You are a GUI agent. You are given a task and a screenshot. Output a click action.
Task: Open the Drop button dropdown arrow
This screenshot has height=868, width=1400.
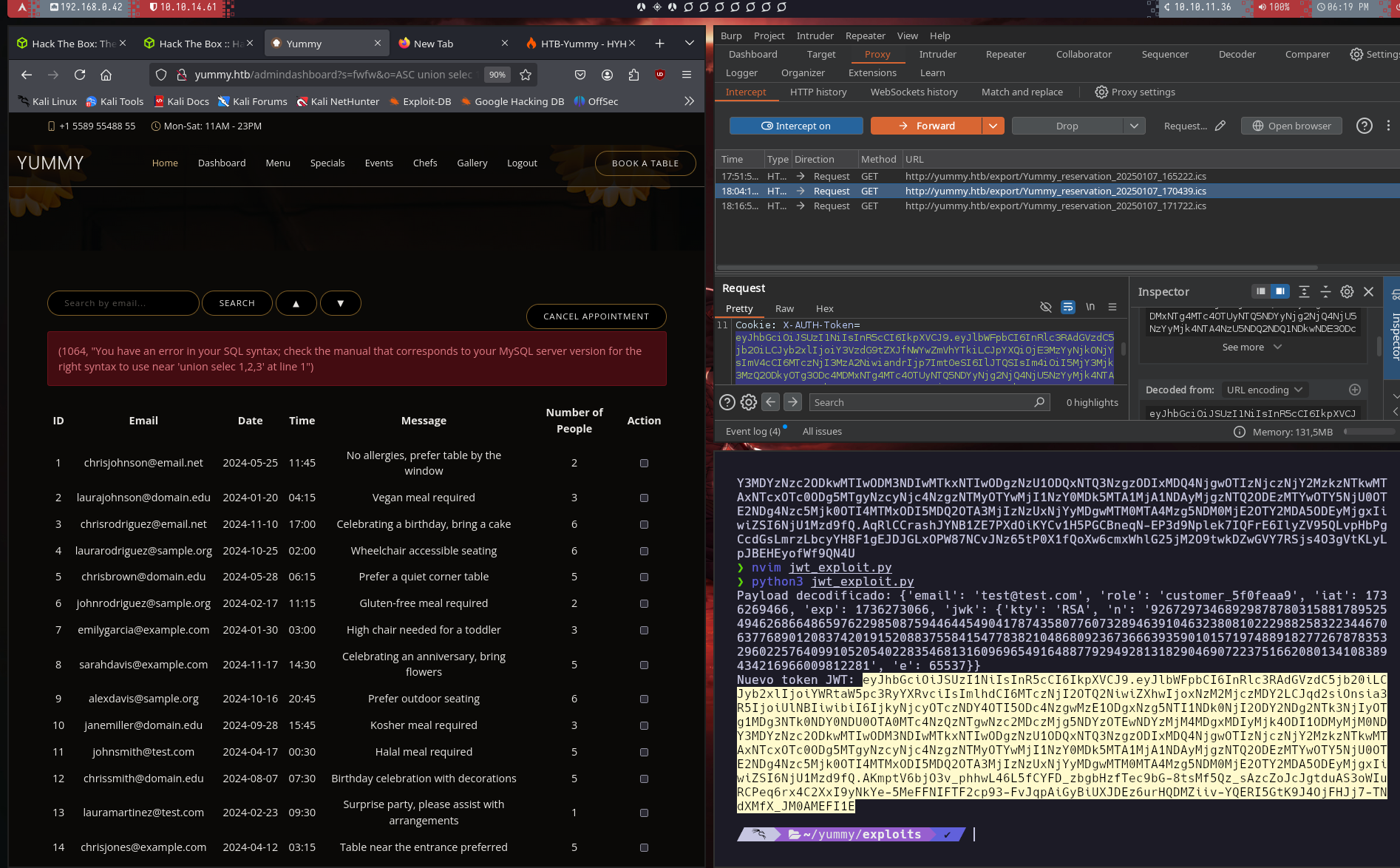click(x=1134, y=126)
